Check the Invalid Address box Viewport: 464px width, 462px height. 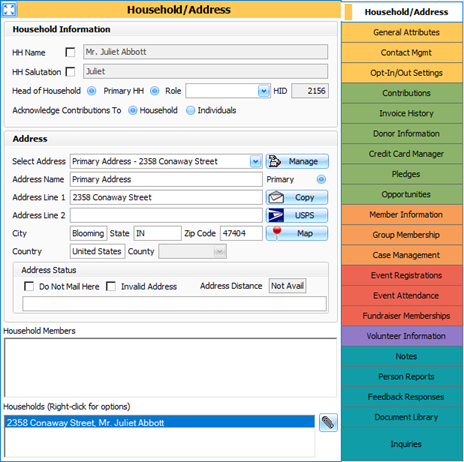coord(111,286)
